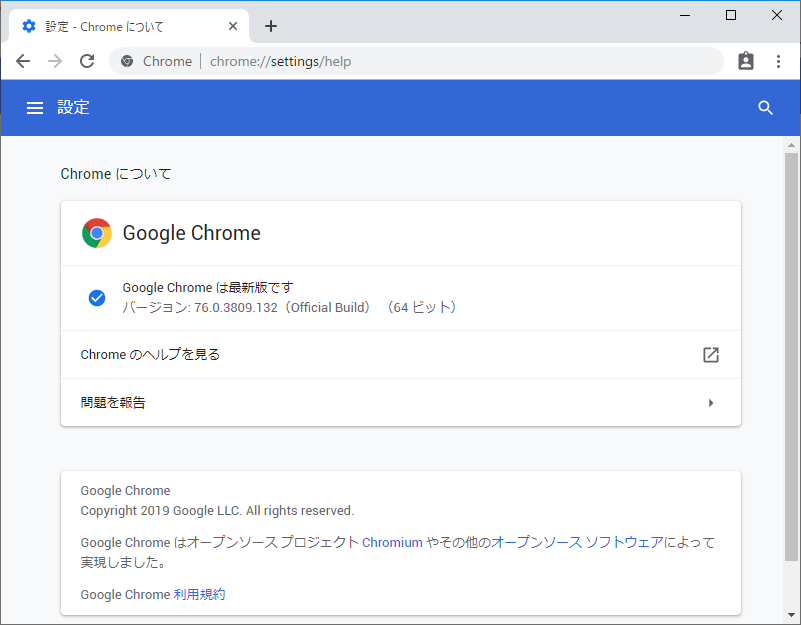The width and height of the screenshot is (801, 625).
Task: Expand 問題を報告 using the right arrow
Action: [711, 402]
